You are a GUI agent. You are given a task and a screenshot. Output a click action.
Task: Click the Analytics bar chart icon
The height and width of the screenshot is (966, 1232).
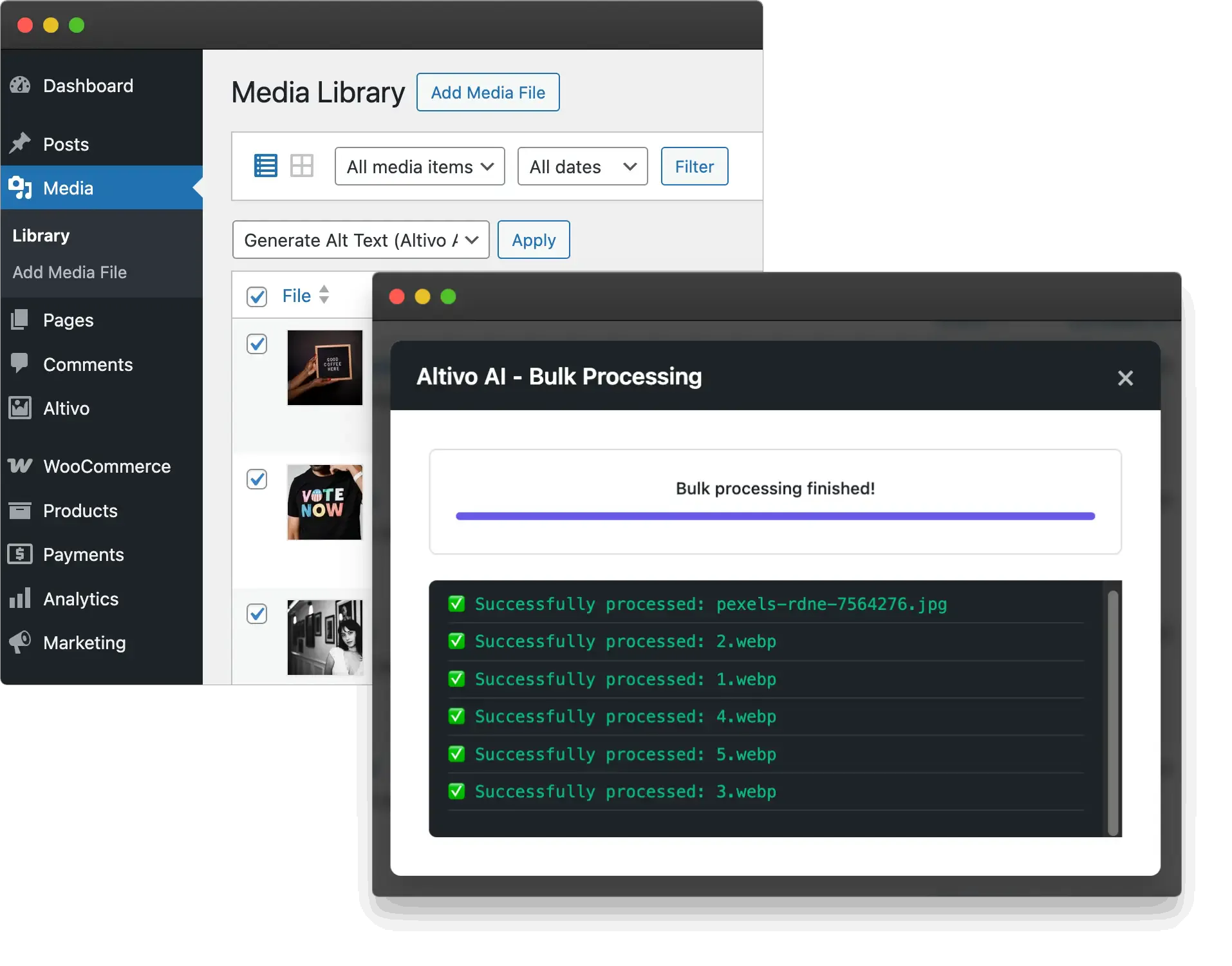20,598
